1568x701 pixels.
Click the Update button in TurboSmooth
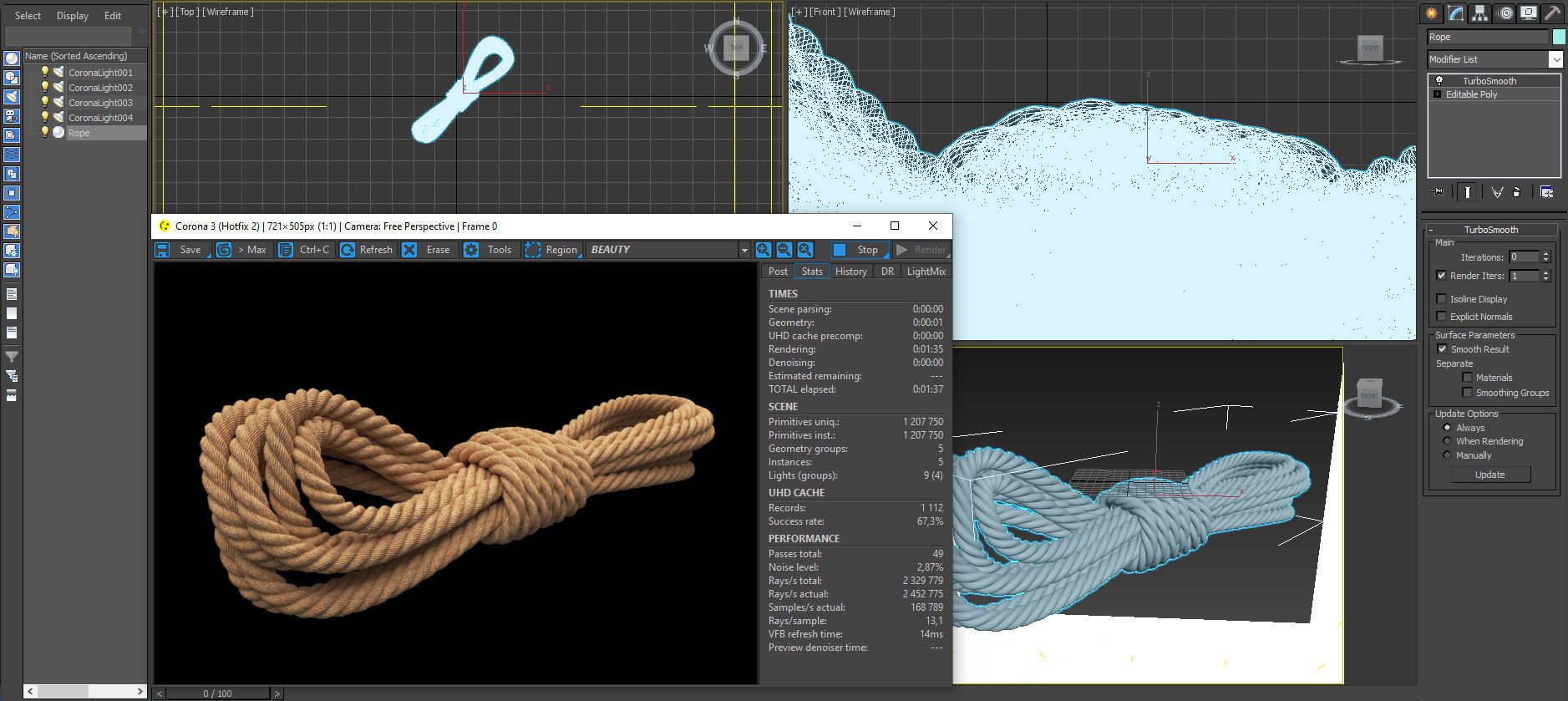[x=1489, y=475]
